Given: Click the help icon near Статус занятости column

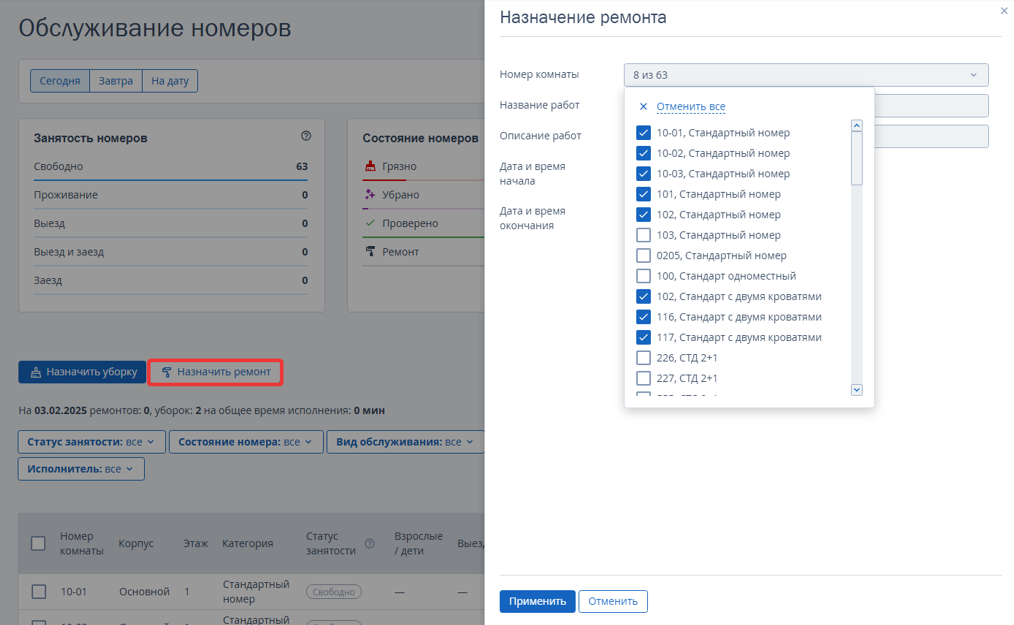Looking at the screenshot, I should click(x=370, y=543).
